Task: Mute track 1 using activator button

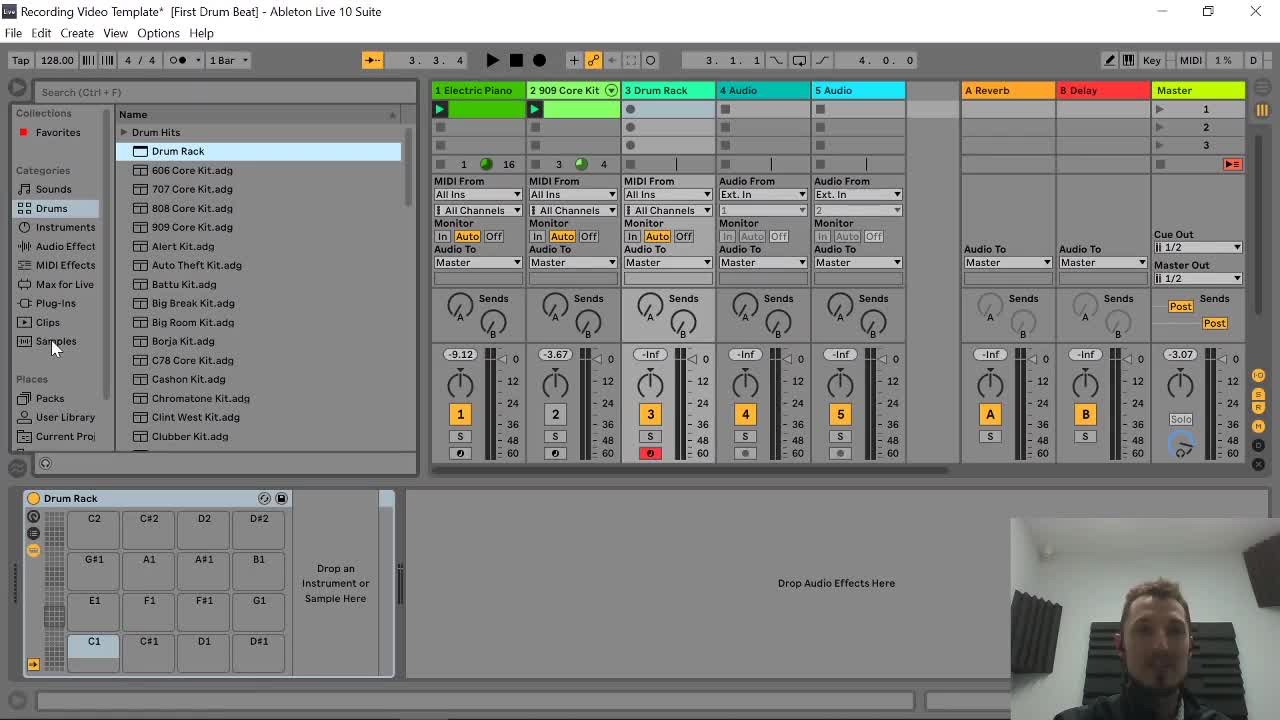Action: pyautogui.click(x=460, y=415)
